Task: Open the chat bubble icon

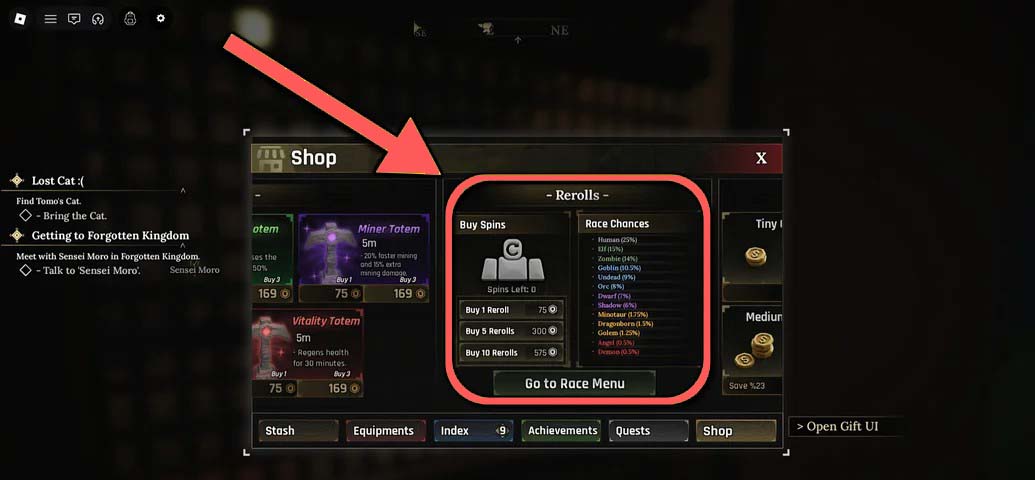Action: point(75,19)
